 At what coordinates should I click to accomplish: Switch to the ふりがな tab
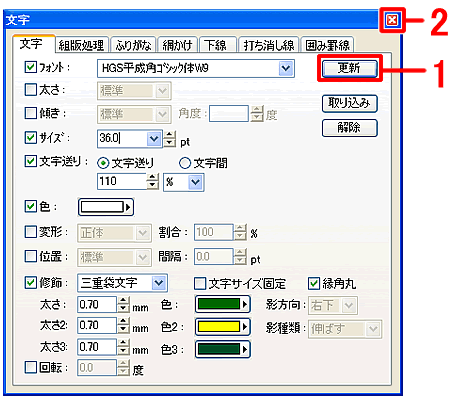(x=133, y=45)
